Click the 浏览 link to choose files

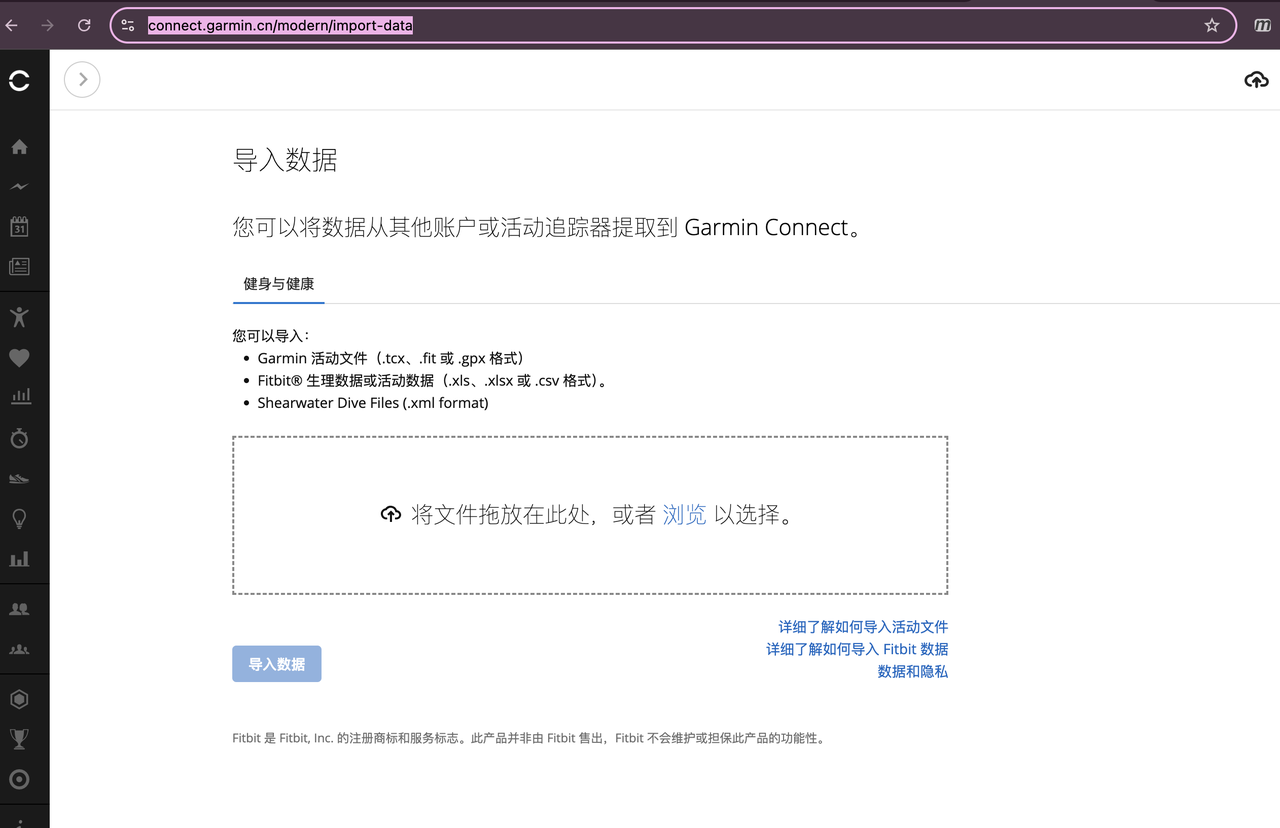pos(685,515)
